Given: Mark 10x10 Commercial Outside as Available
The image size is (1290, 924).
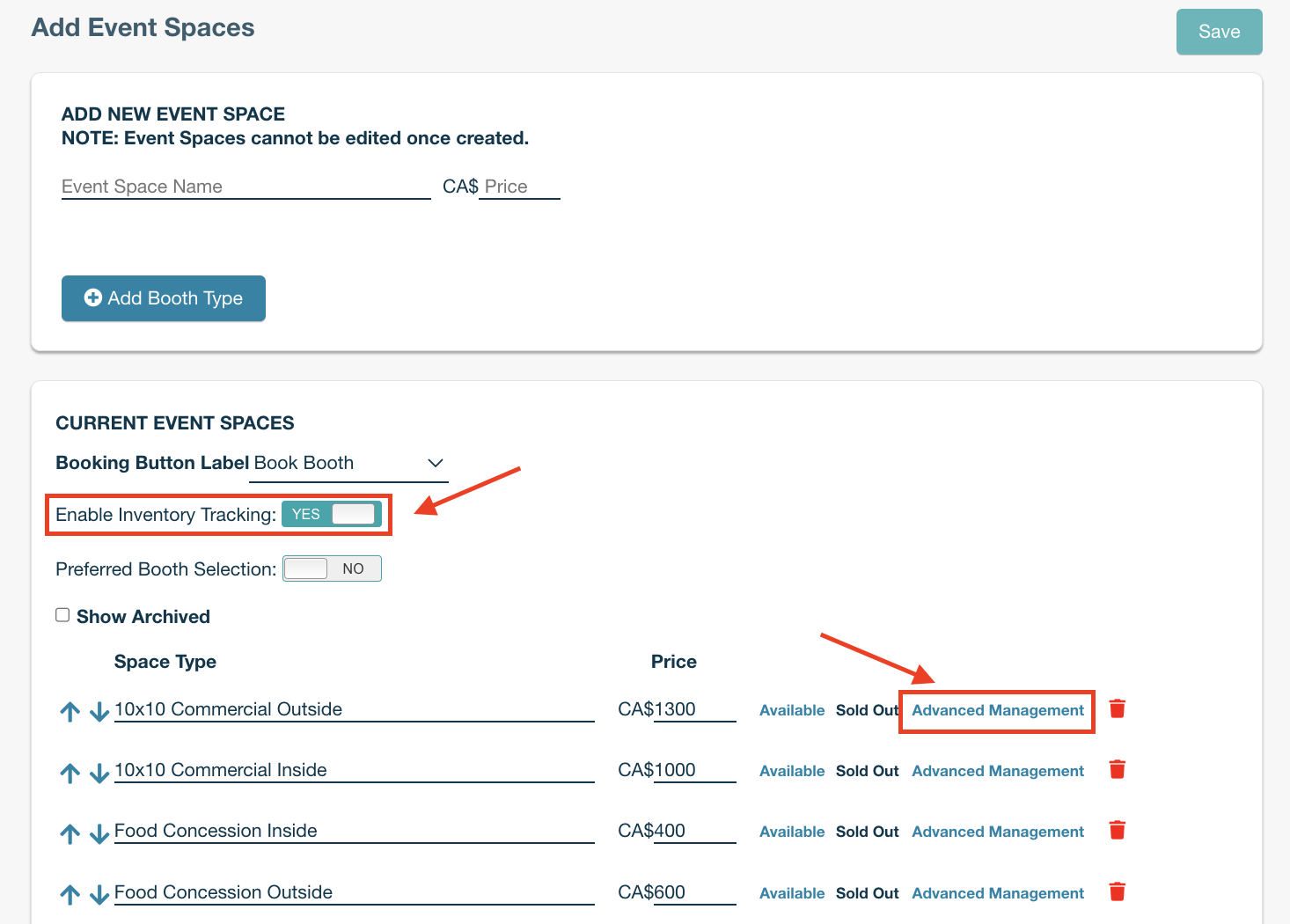Looking at the screenshot, I should click(x=792, y=710).
